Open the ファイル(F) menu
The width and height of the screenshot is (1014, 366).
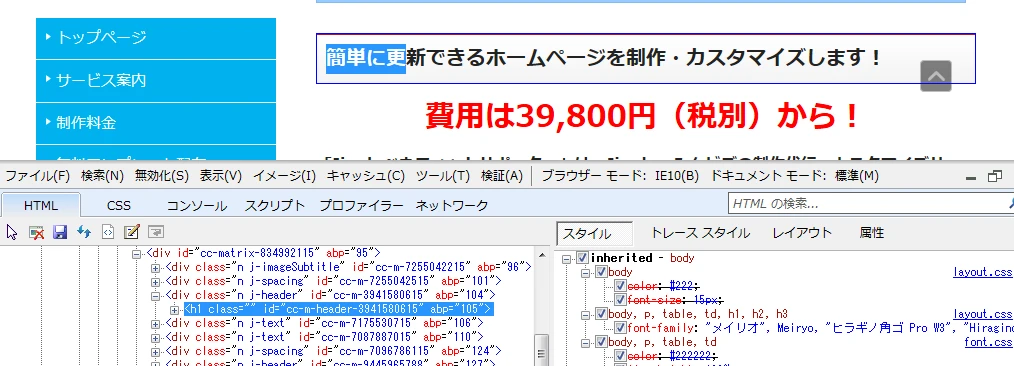point(38,176)
